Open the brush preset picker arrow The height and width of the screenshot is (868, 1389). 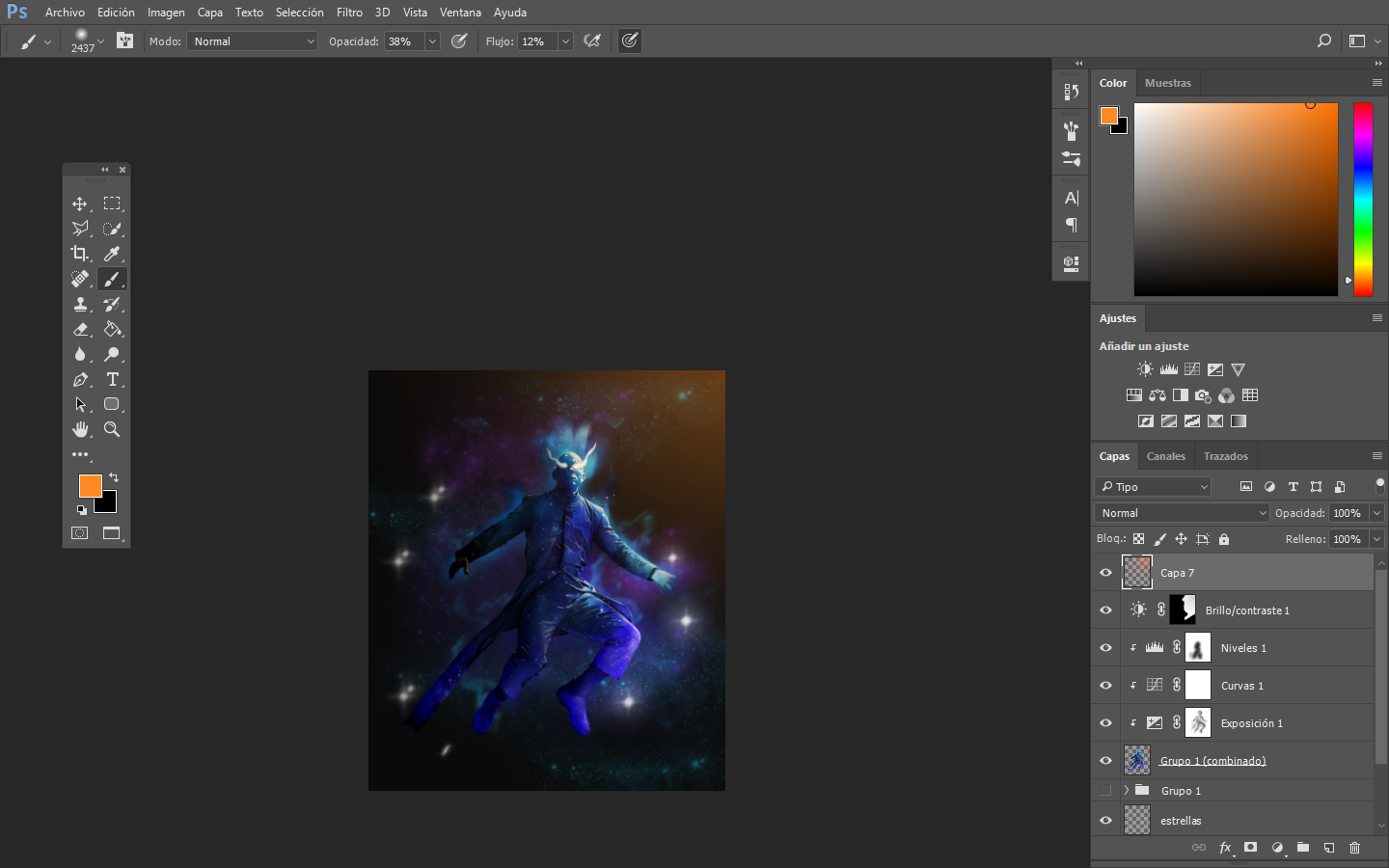(x=100, y=41)
